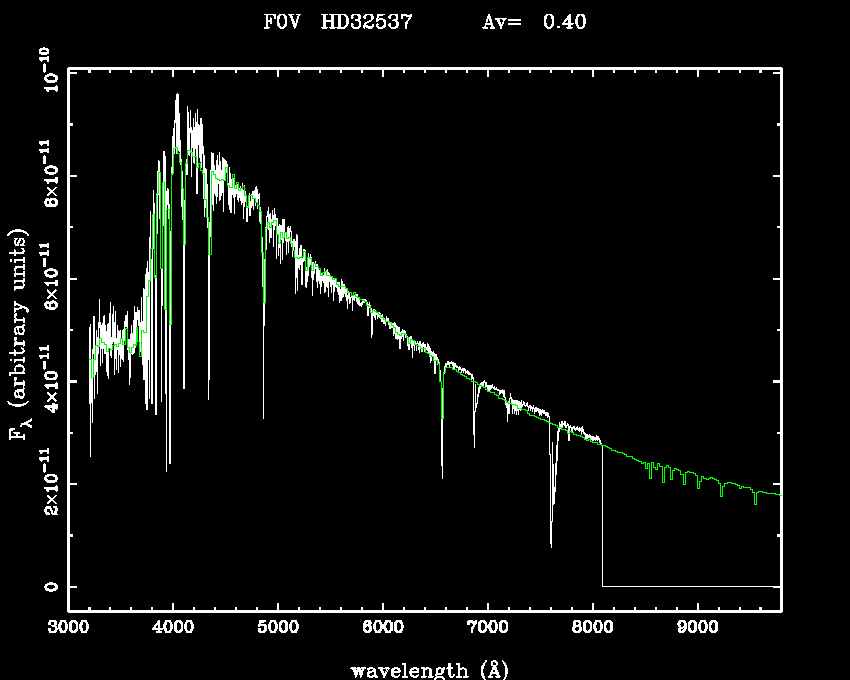Click the 8000 x-axis tick label
This screenshot has height=680, width=850.
pos(593,628)
